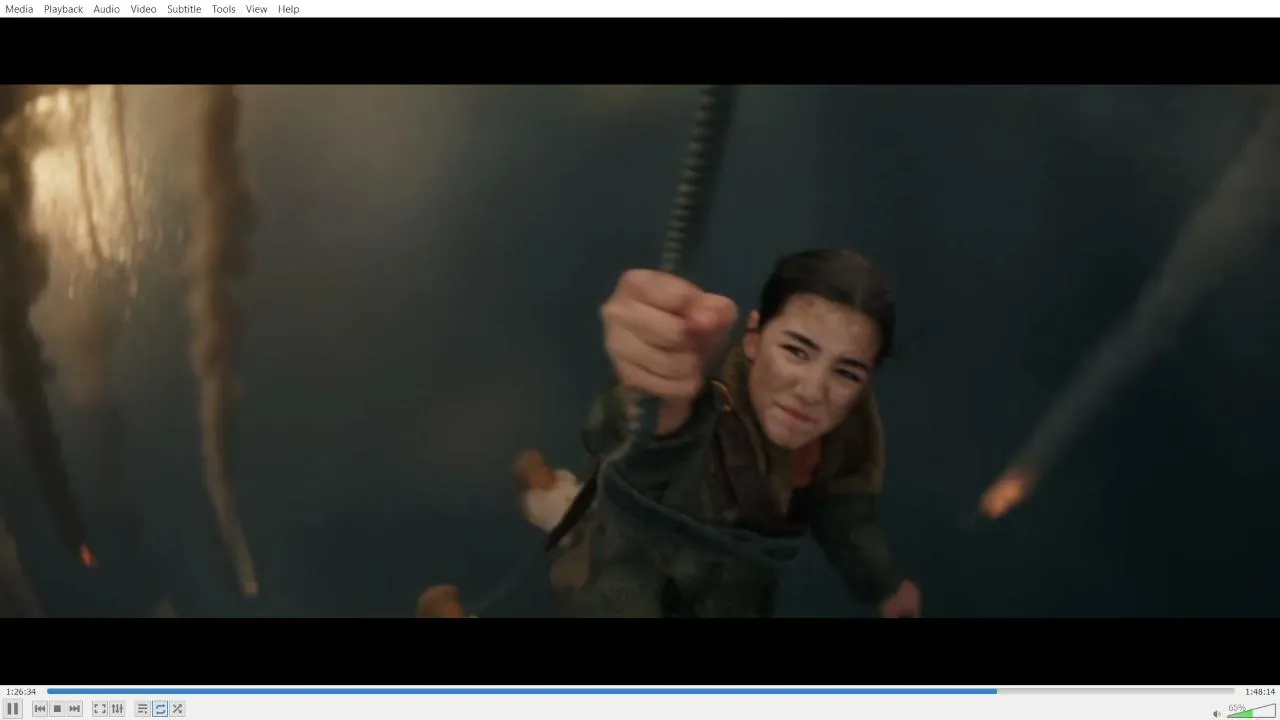This screenshot has height=720, width=1280.
Task: Toggle the loop repeat mode
Action: click(x=160, y=709)
